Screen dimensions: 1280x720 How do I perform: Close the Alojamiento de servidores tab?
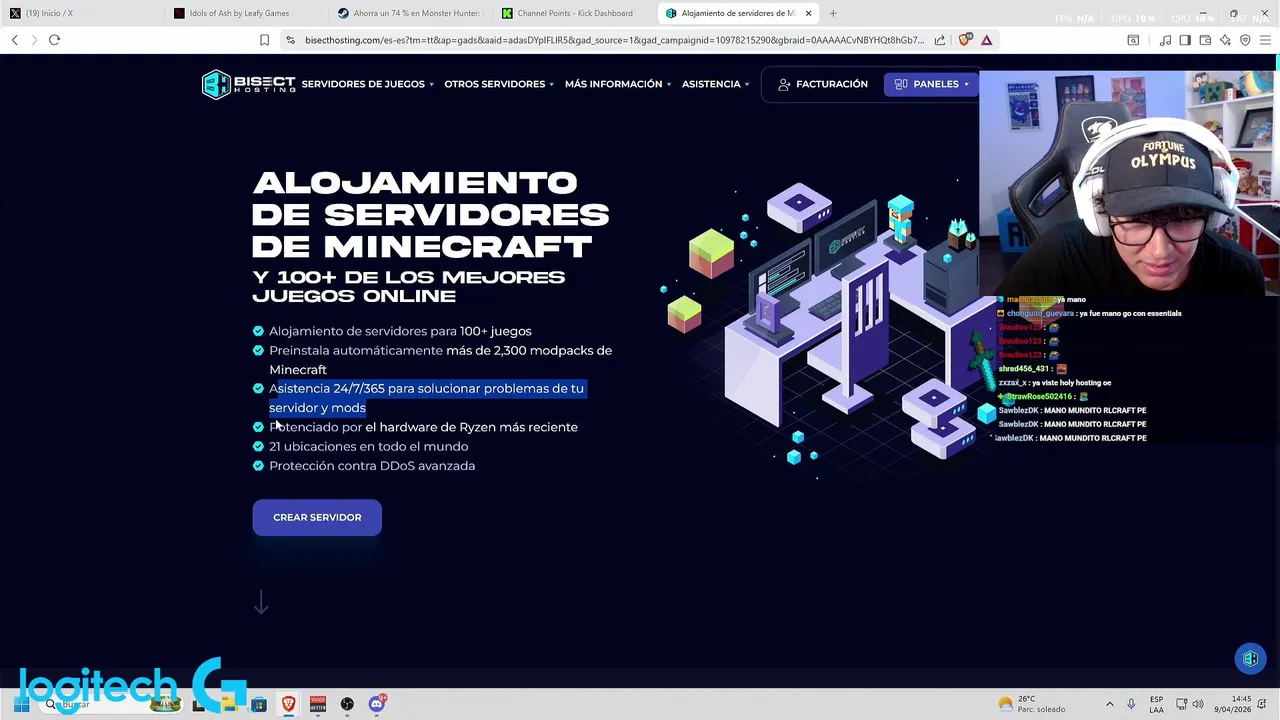(808, 13)
